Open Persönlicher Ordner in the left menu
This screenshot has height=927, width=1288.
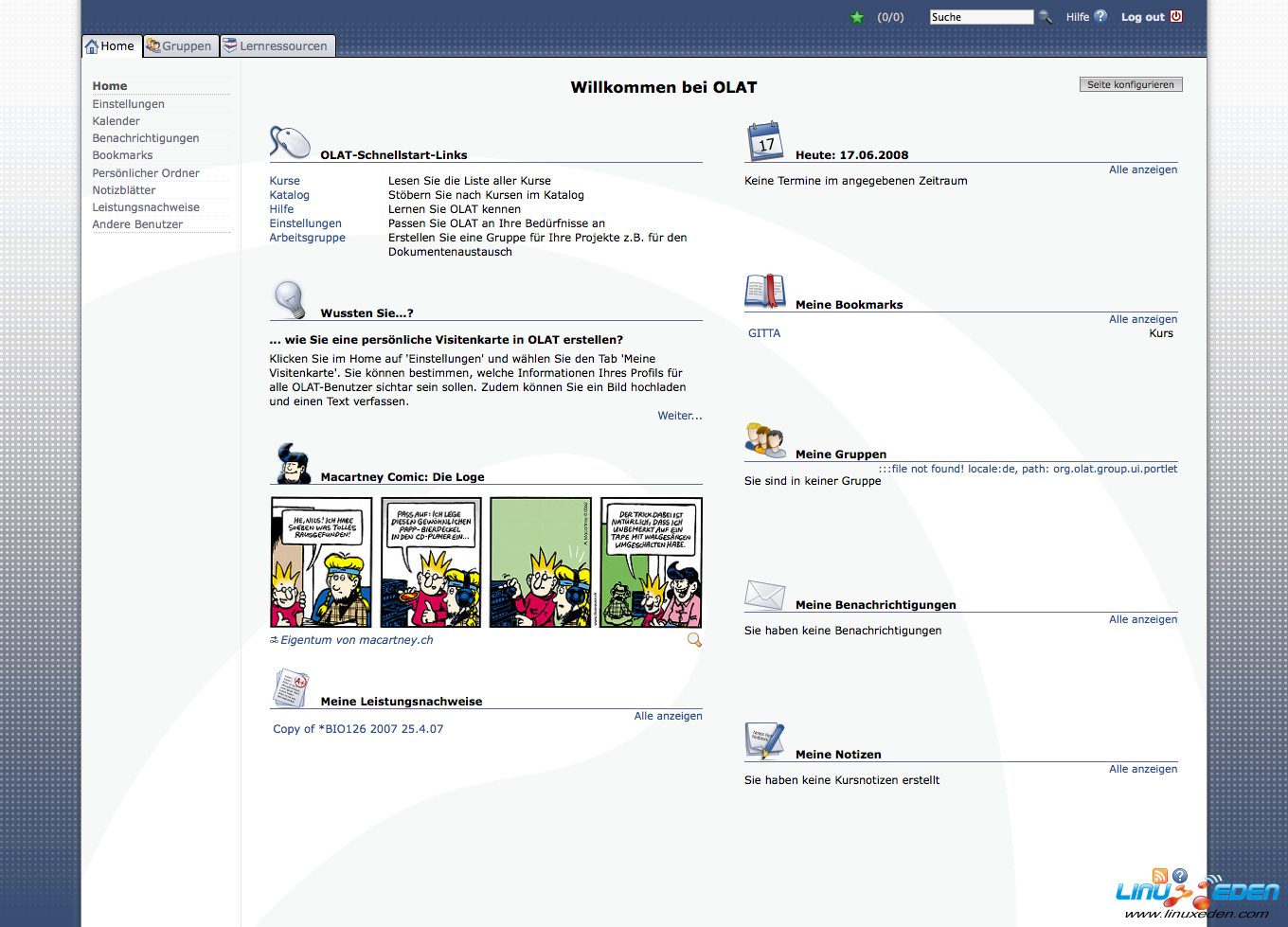click(x=146, y=173)
